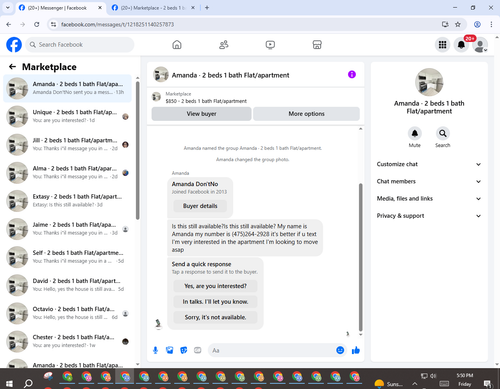Open the Extasy 2 beds conversation

click(67, 201)
